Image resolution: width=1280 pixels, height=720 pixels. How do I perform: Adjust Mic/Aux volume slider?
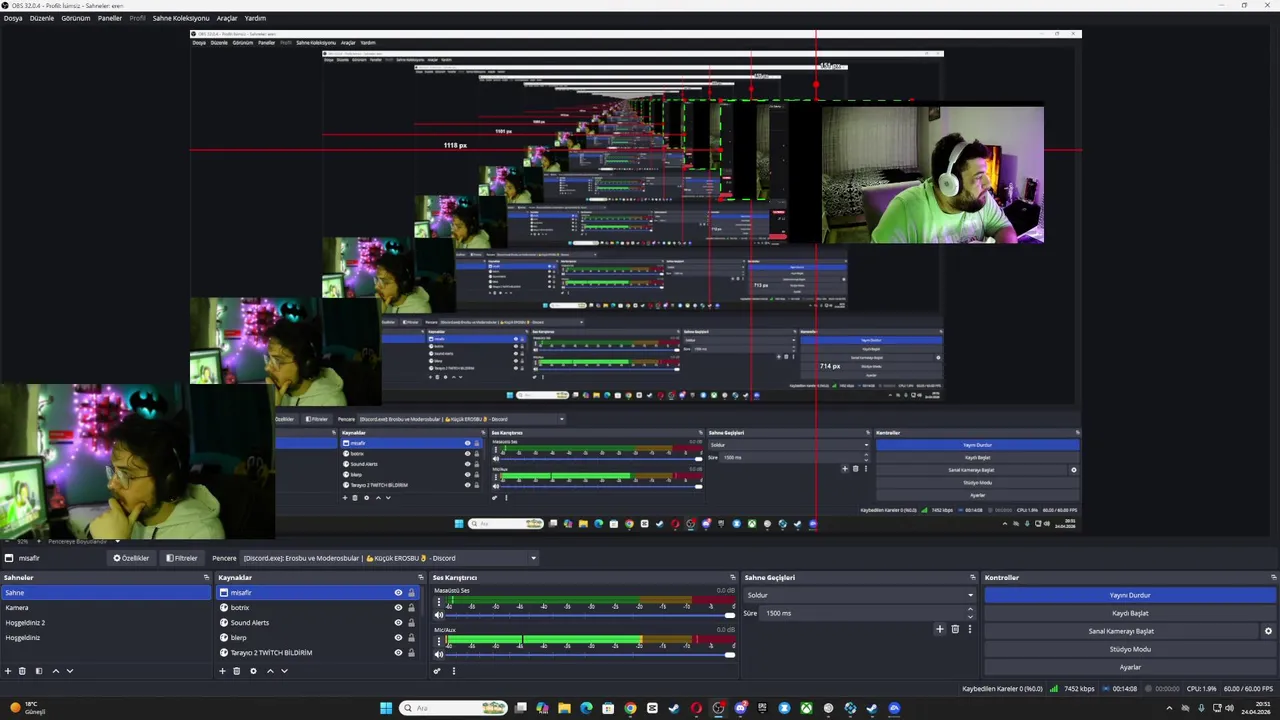pyautogui.click(x=591, y=655)
